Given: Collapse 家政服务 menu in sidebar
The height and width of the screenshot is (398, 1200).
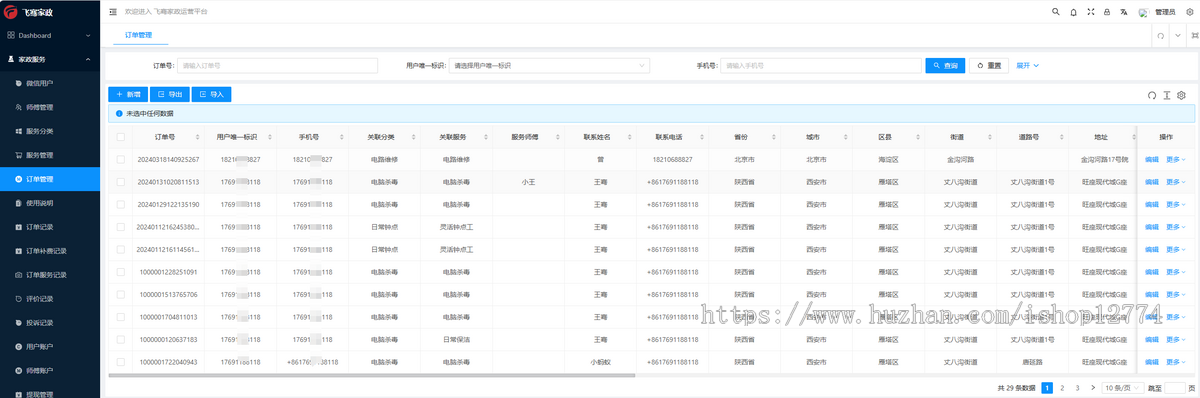Looking at the screenshot, I should pos(50,59).
